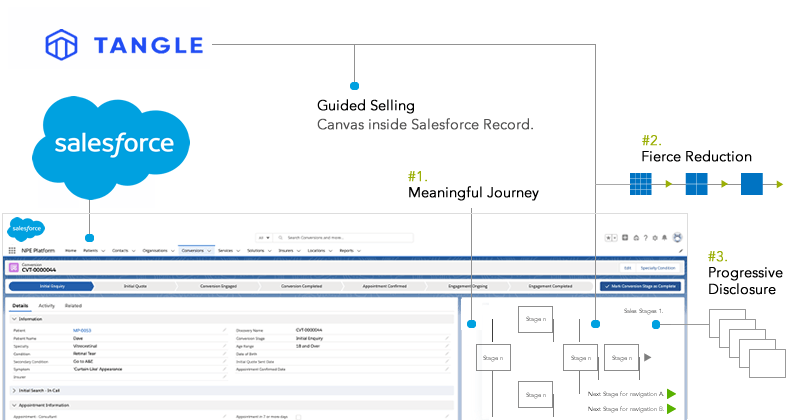Click Mark Conversion Stage as Complete
Viewport: 800px width, 420px height.
(640, 286)
